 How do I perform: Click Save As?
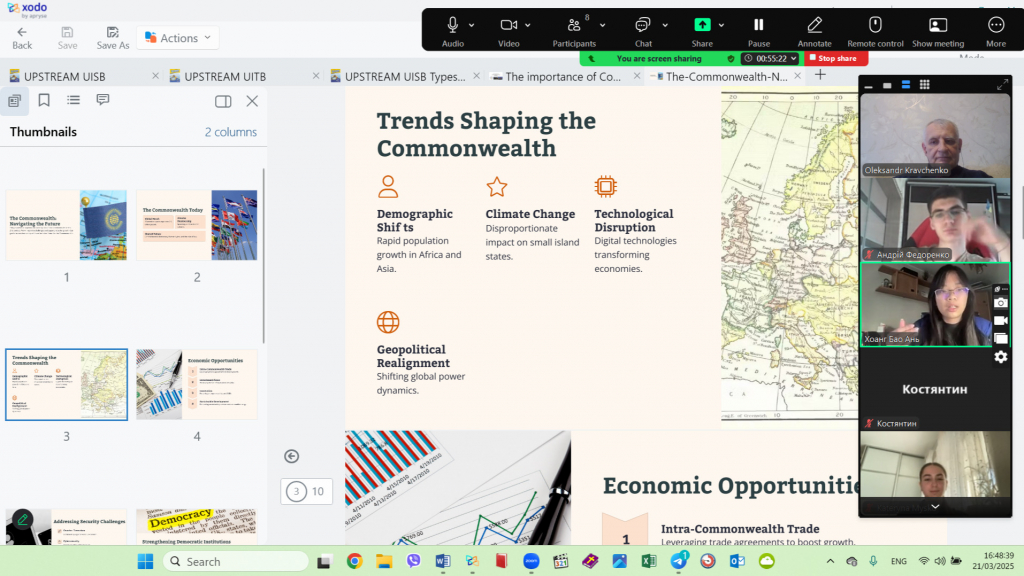112,38
